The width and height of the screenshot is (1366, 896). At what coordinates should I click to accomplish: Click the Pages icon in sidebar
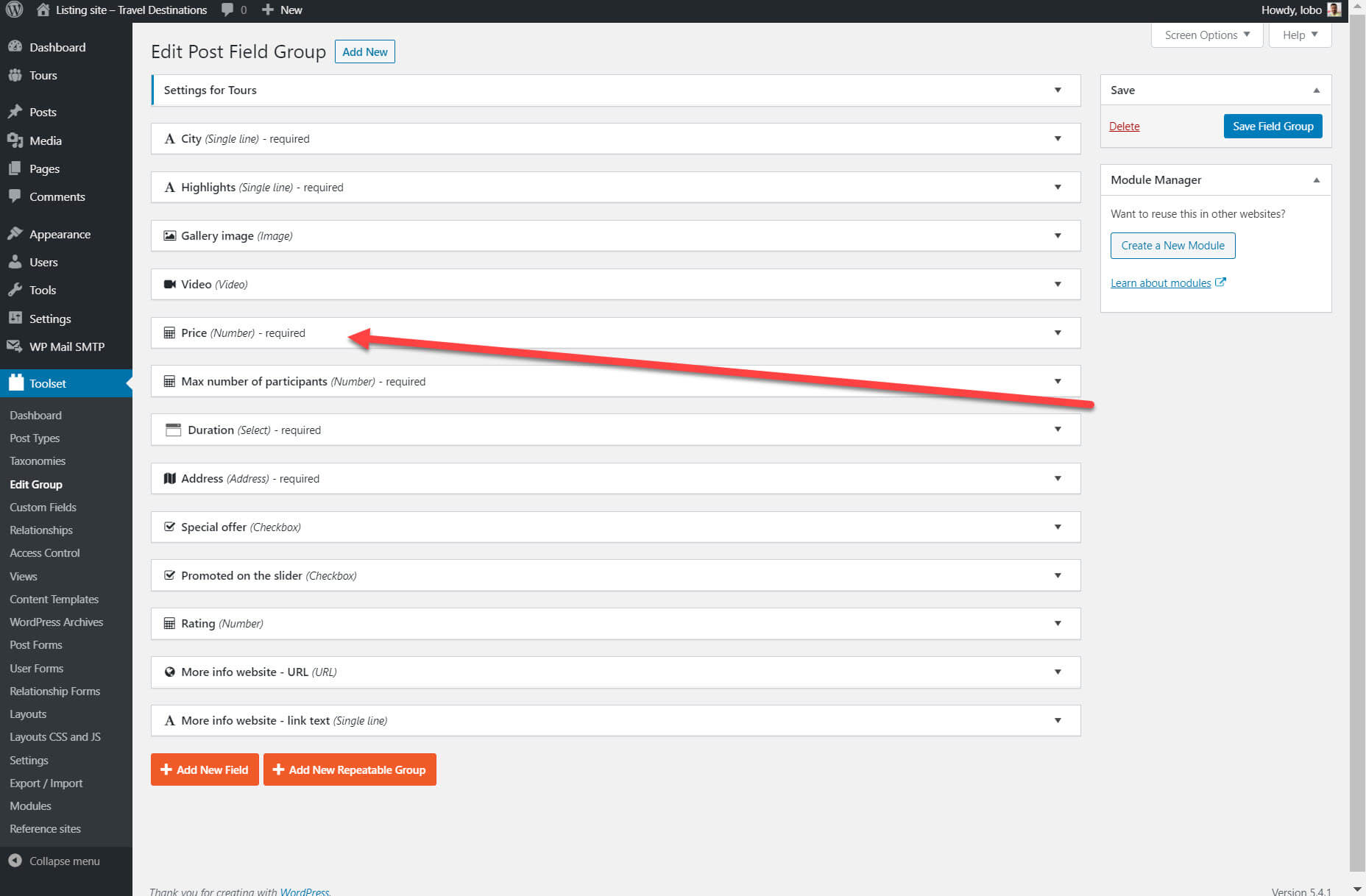15,168
